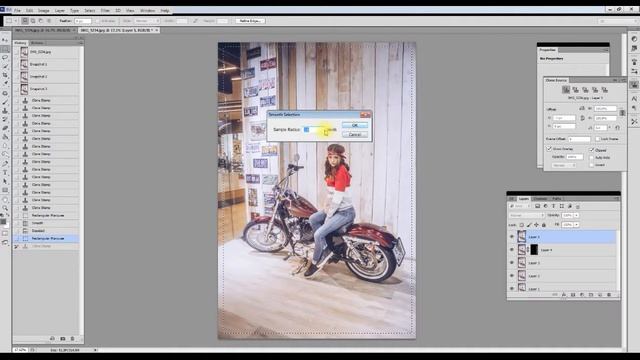Screen dimensions: 640x360
Task: Open the Style dropdown in options bar
Action: click(x=146, y=21)
